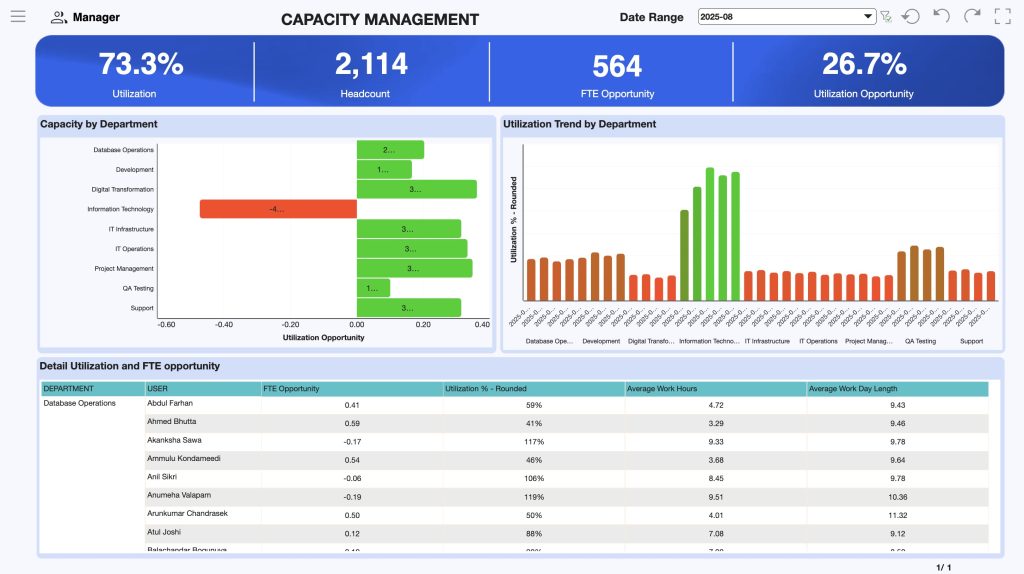Screen dimensions: 1024x574
Task: Select the FTE Opportunity 564 card
Action: [x=616, y=71]
